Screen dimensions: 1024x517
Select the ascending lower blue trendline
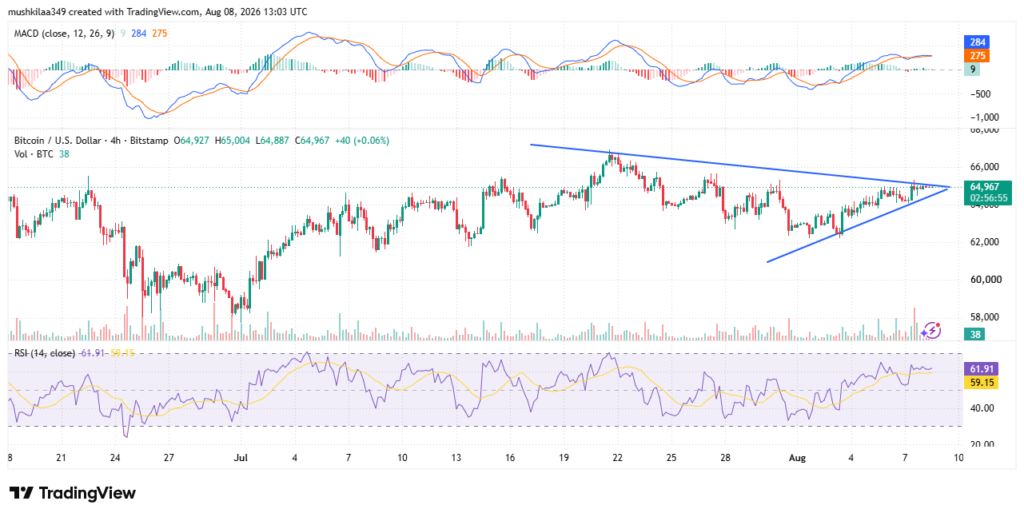click(858, 225)
